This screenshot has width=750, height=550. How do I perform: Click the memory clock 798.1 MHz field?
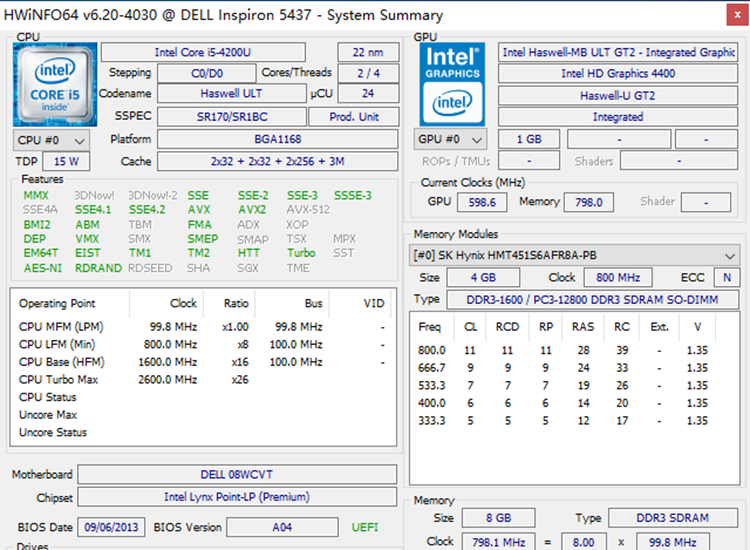click(x=498, y=542)
